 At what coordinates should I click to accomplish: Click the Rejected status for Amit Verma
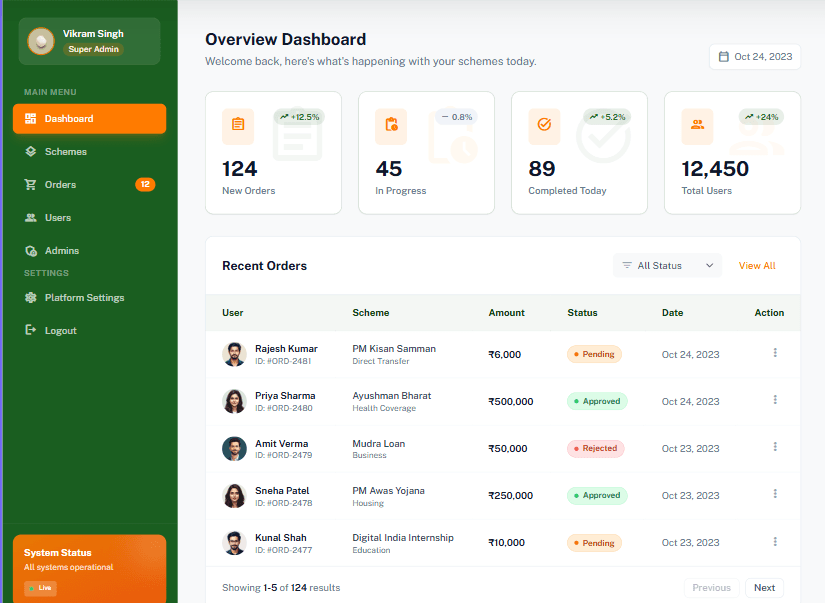[595, 448]
